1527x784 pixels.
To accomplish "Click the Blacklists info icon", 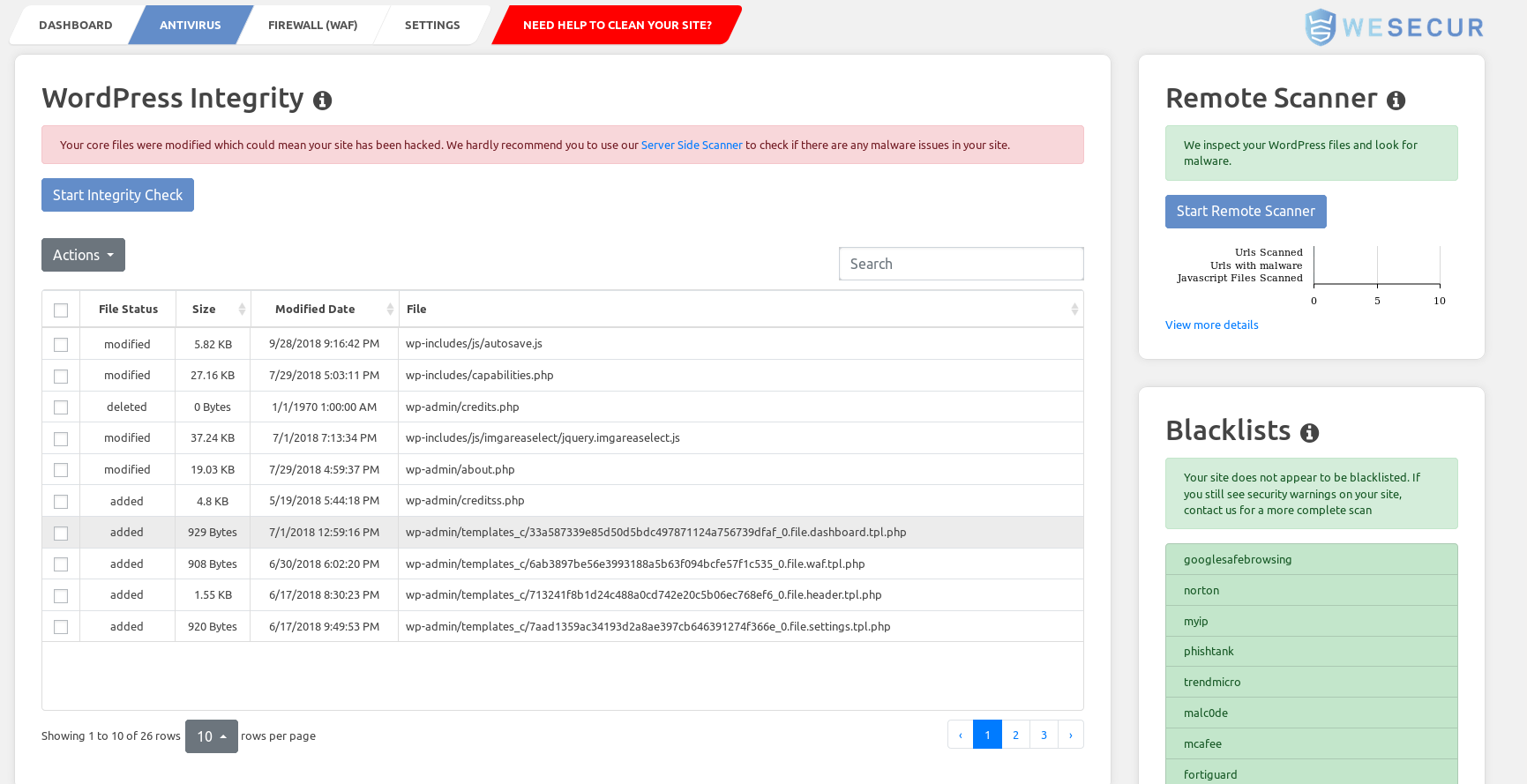I will [x=1309, y=433].
